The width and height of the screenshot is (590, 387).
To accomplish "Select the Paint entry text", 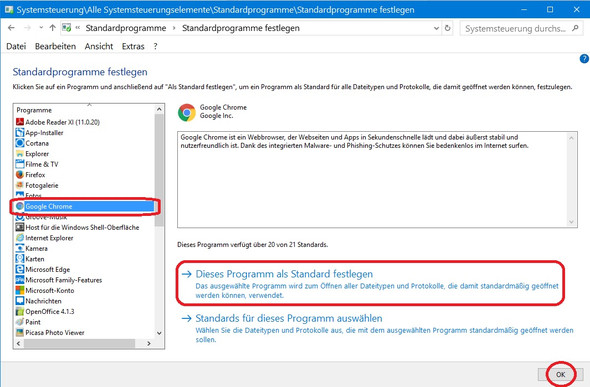I will (x=33, y=322).
